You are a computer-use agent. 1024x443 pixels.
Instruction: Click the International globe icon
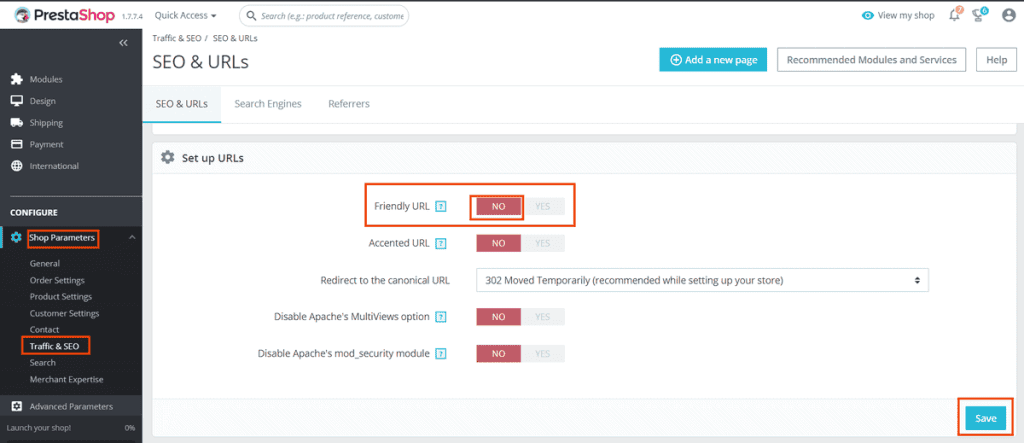coord(17,166)
